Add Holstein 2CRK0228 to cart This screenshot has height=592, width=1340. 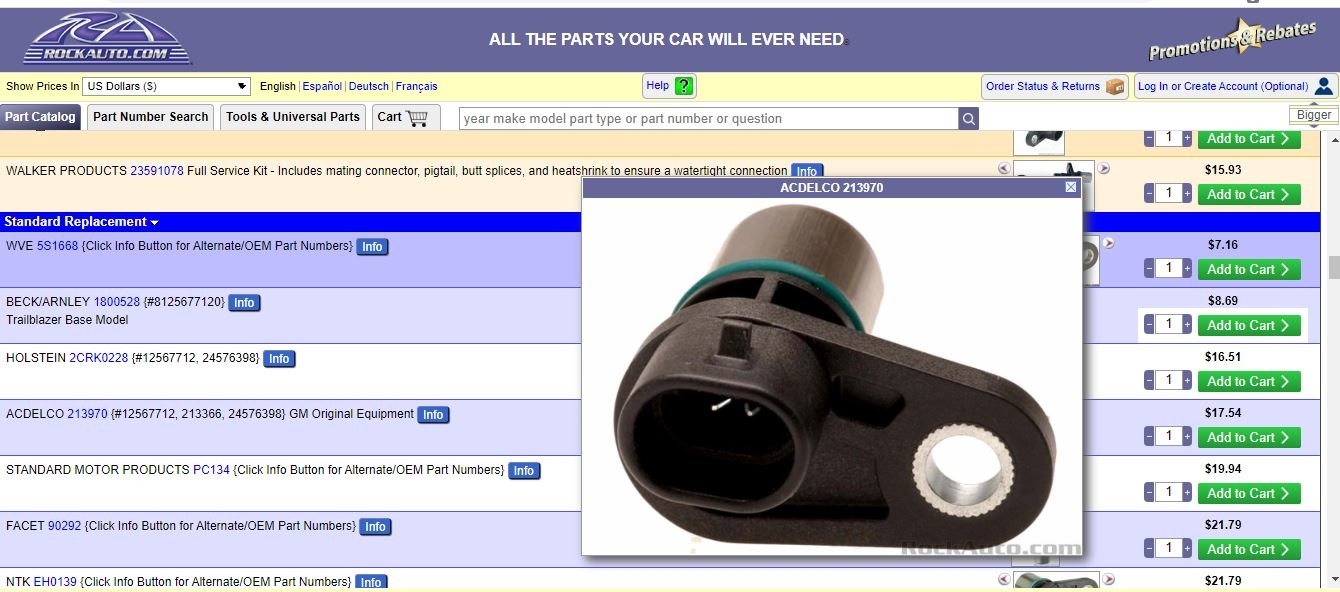pos(1249,381)
